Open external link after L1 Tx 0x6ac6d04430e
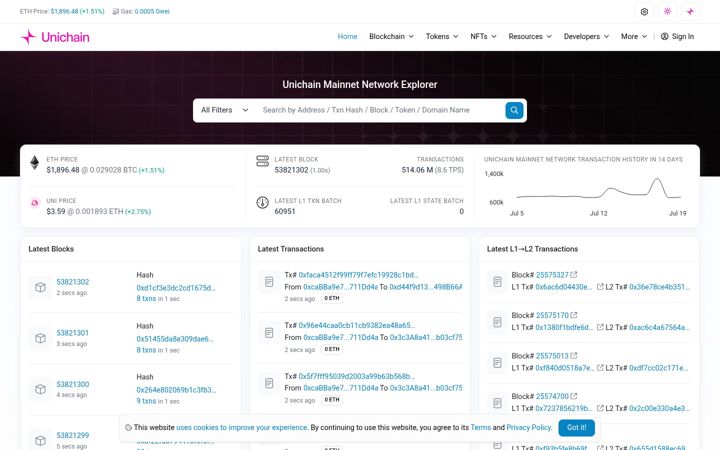The width and height of the screenshot is (720, 450). click(600, 287)
